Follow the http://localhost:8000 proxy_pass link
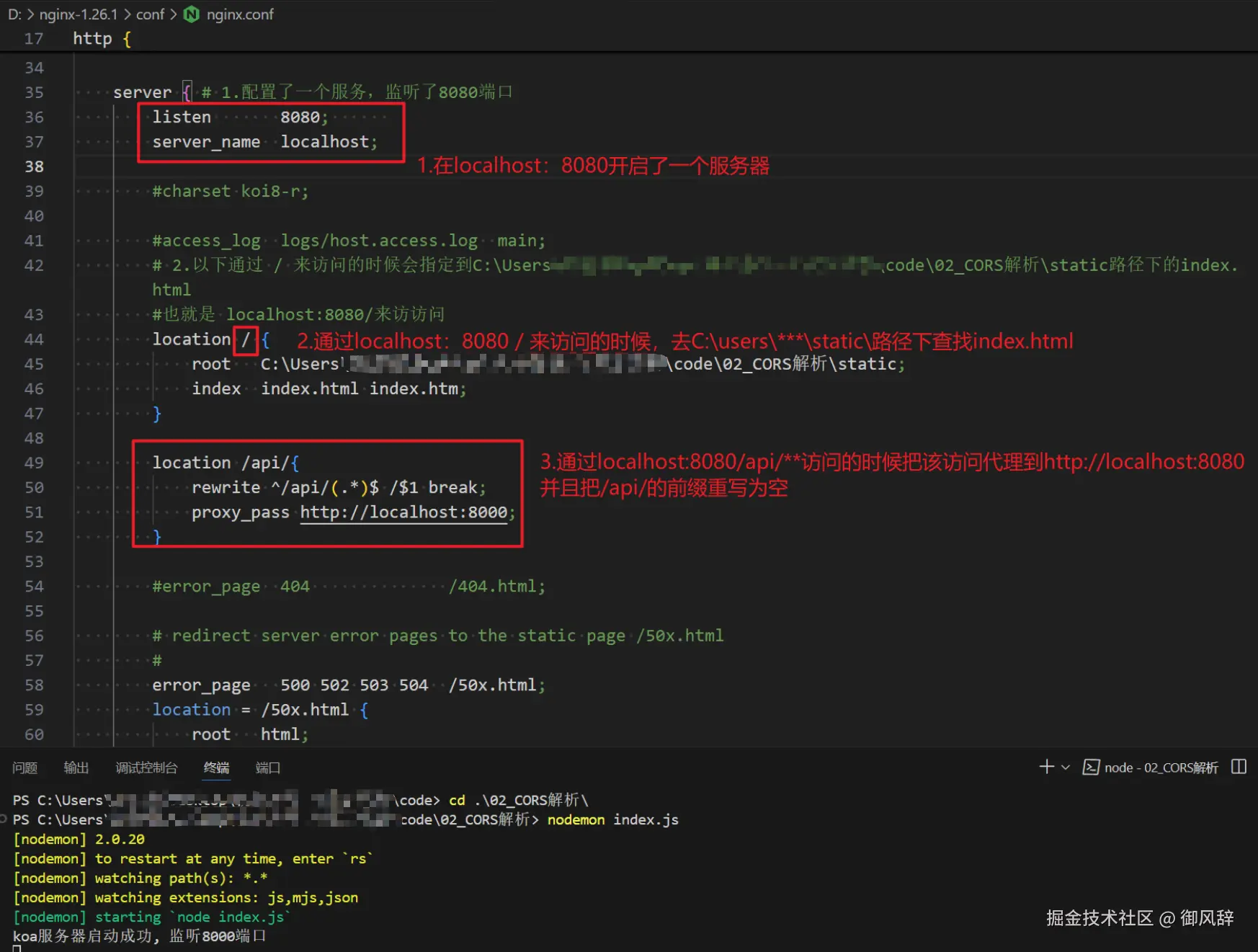This screenshot has height=952, width=1258. (x=403, y=512)
